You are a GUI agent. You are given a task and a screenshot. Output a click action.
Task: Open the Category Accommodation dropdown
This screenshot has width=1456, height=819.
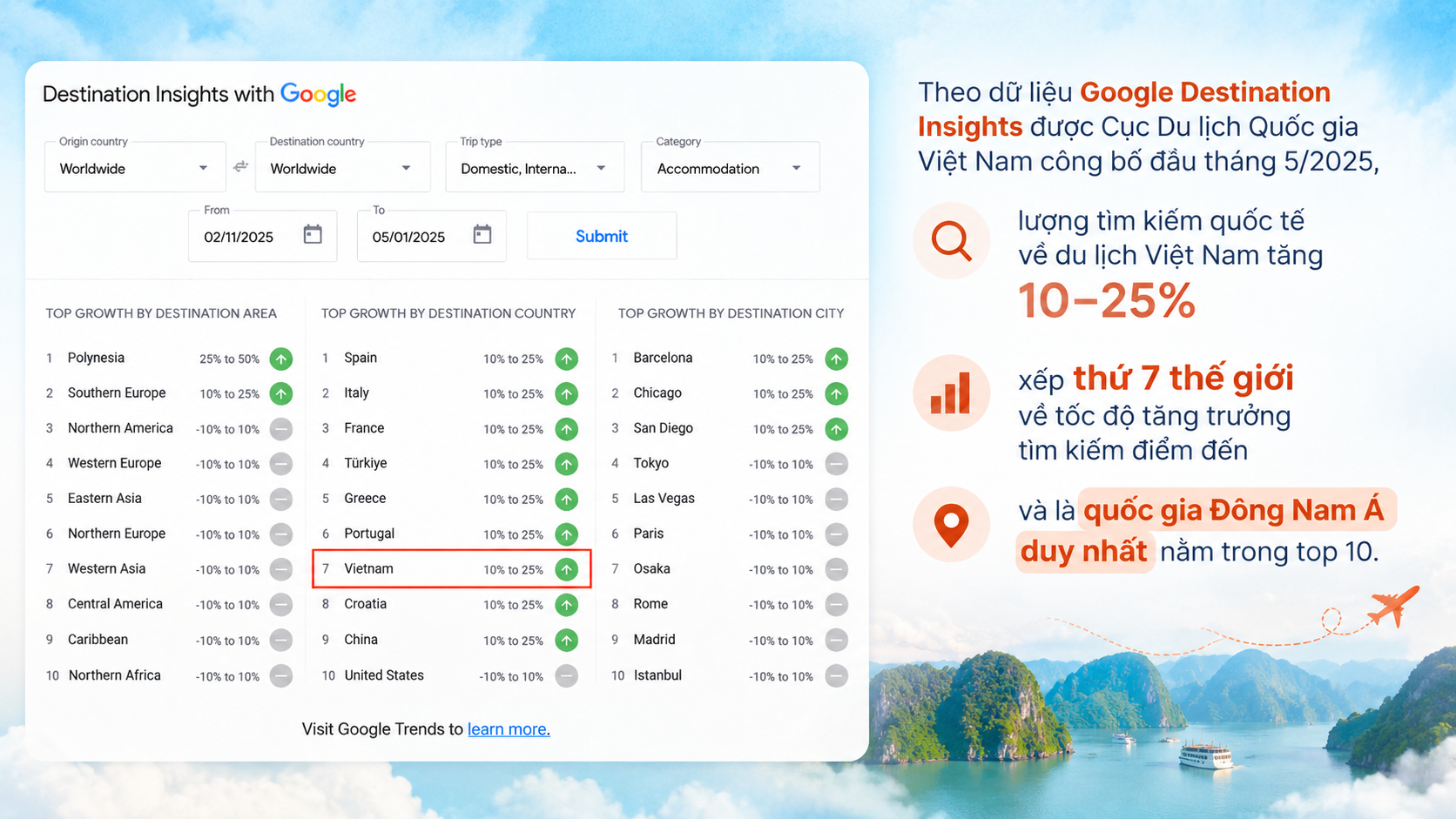coord(730,167)
